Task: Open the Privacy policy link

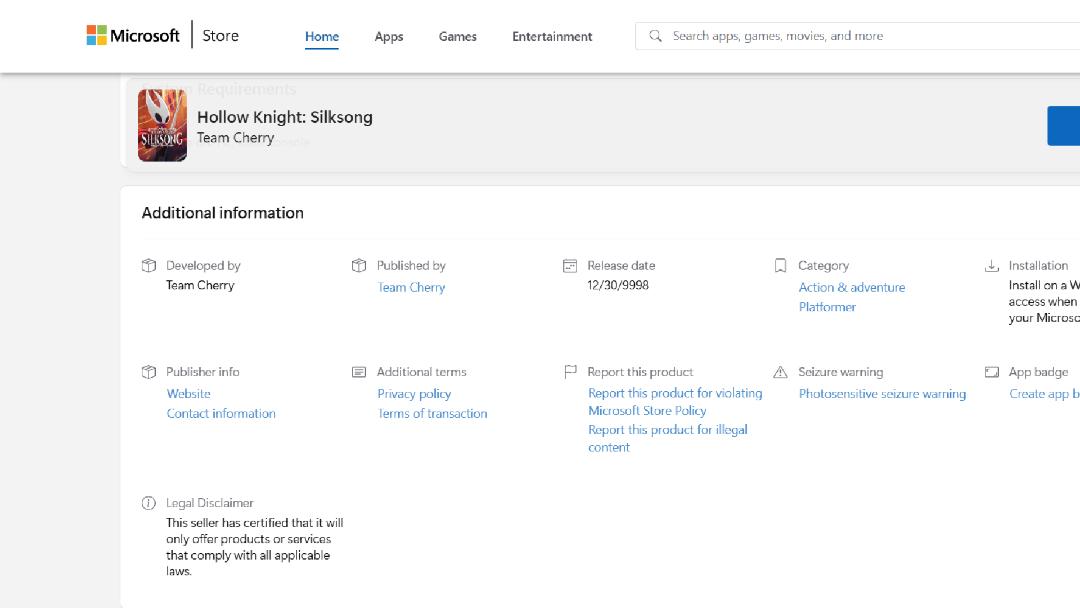Action: (414, 394)
